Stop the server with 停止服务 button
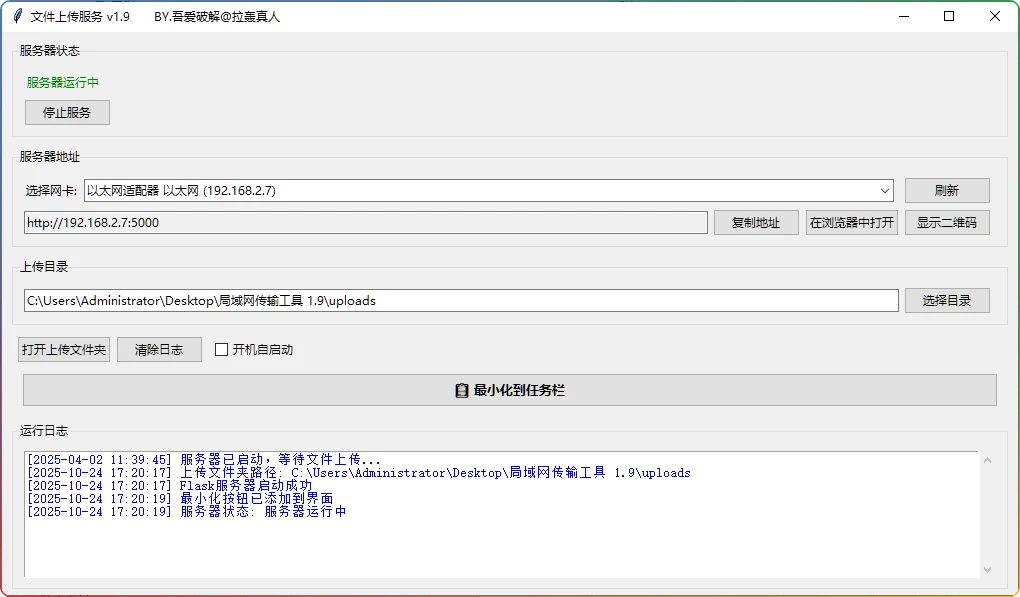 point(67,113)
